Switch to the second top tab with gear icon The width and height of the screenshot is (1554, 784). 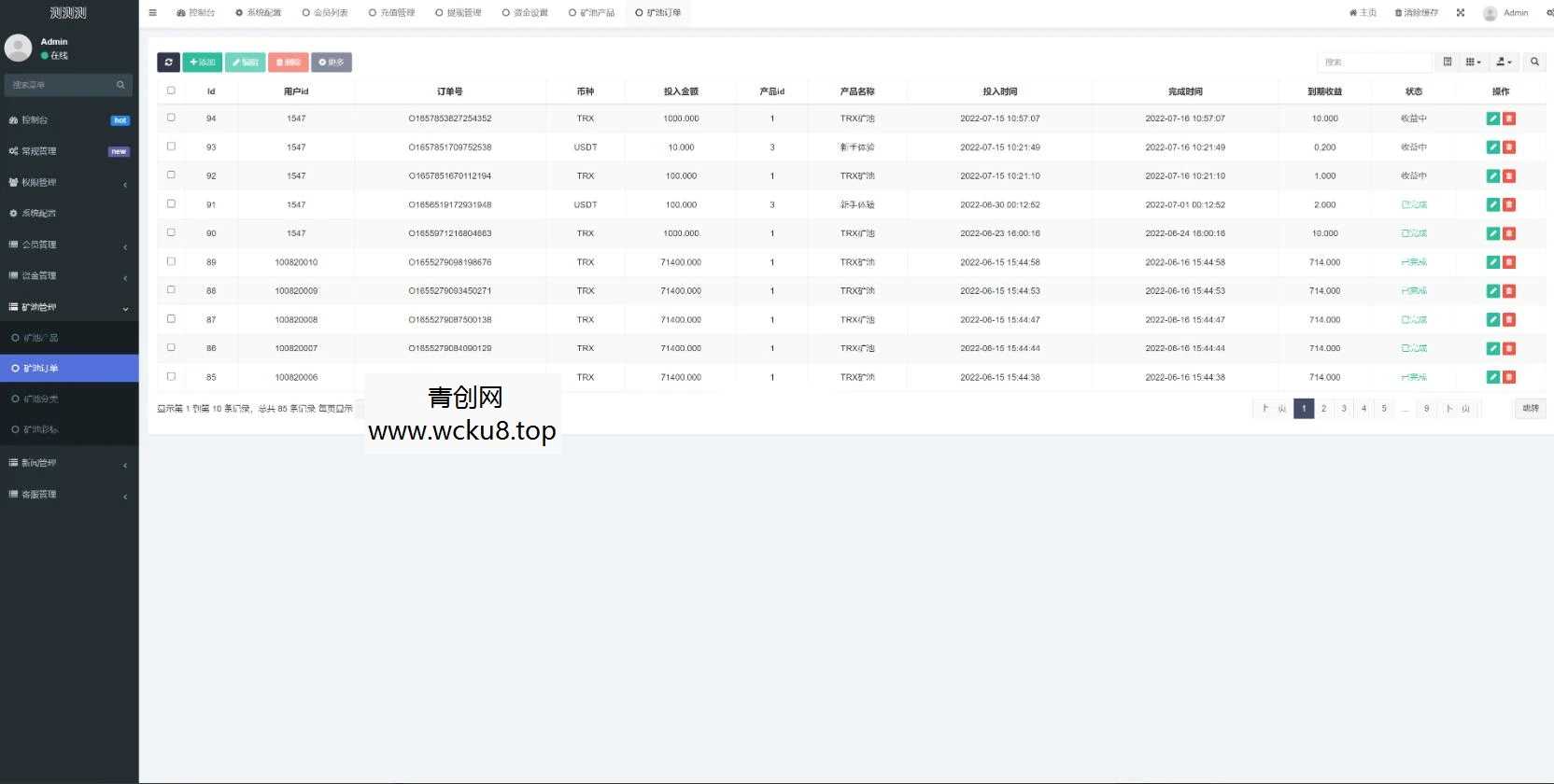tap(258, 13)
